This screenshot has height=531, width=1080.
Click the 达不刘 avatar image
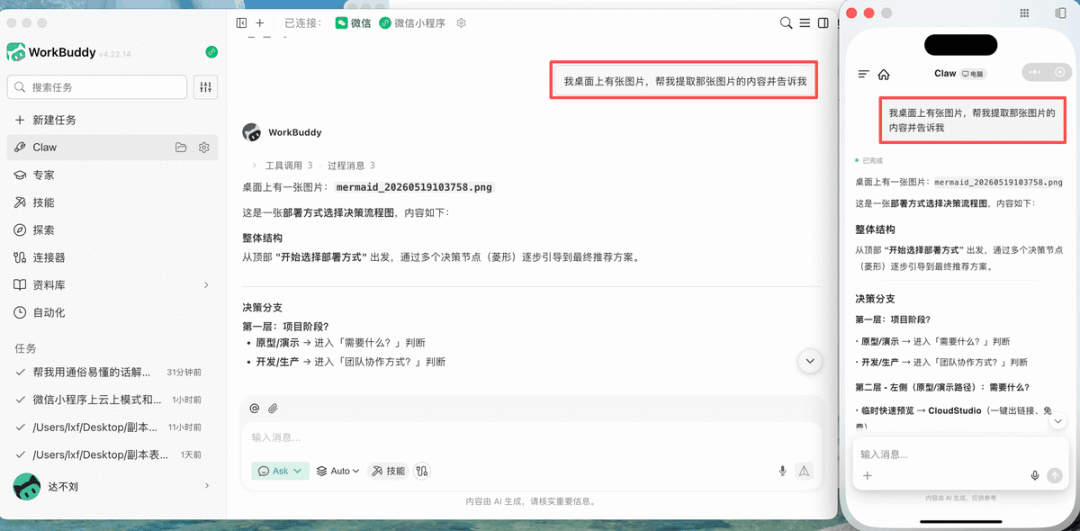27,486
